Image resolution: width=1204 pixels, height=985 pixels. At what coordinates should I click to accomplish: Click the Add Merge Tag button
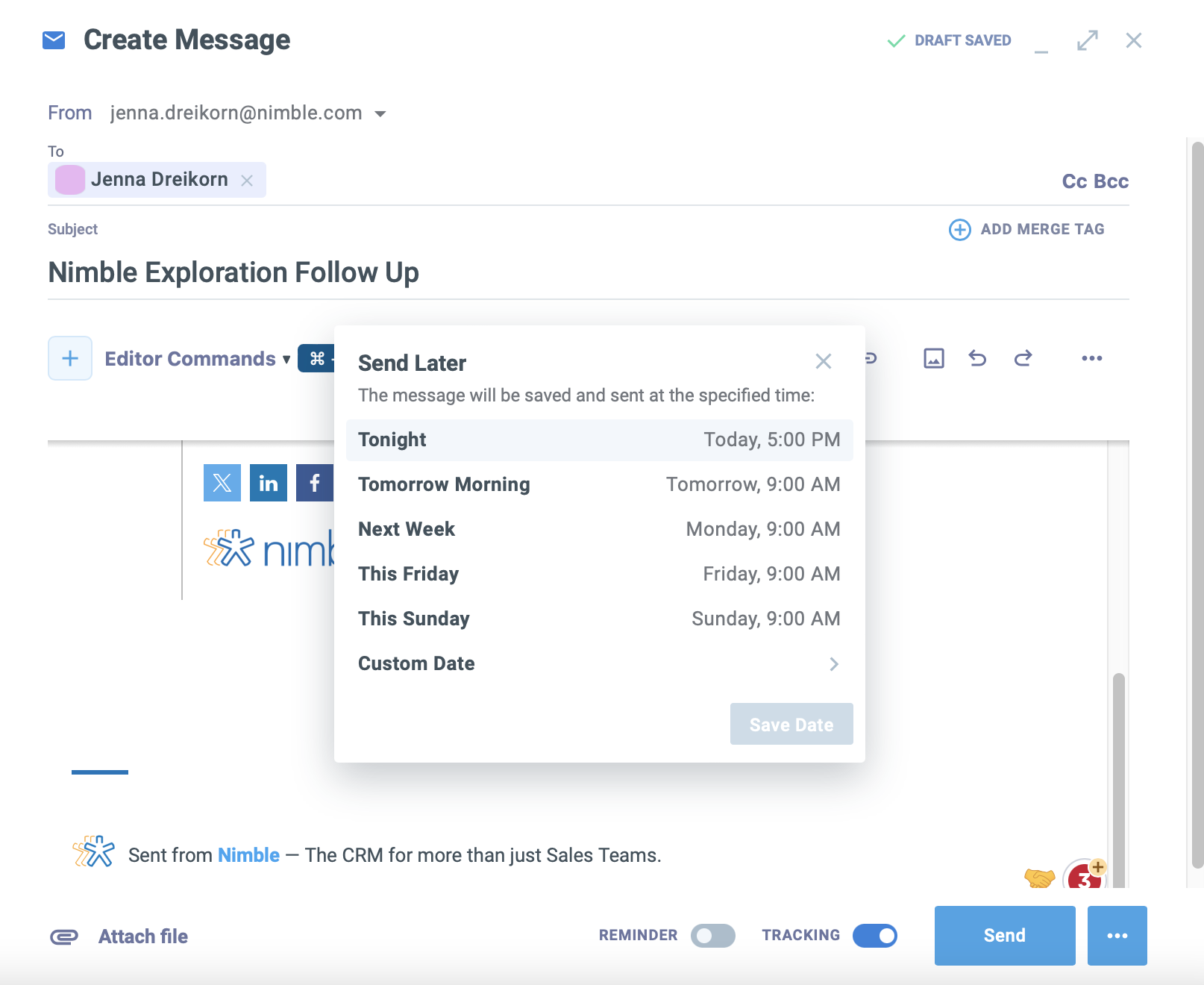(1026, 229)
